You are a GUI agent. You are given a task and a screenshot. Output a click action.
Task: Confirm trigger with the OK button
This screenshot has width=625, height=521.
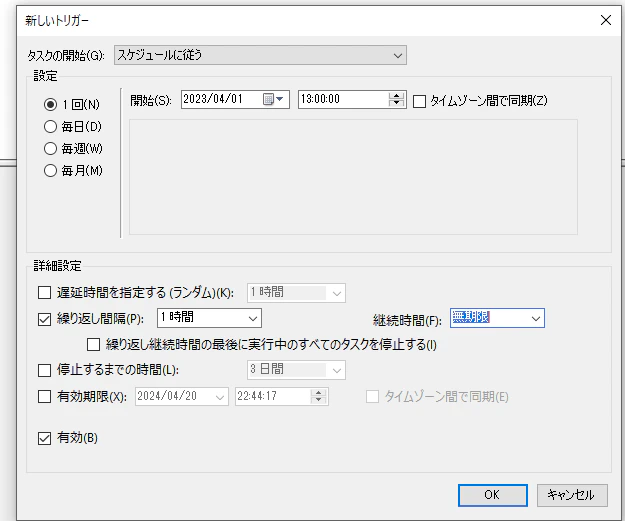tap(493, 495)
